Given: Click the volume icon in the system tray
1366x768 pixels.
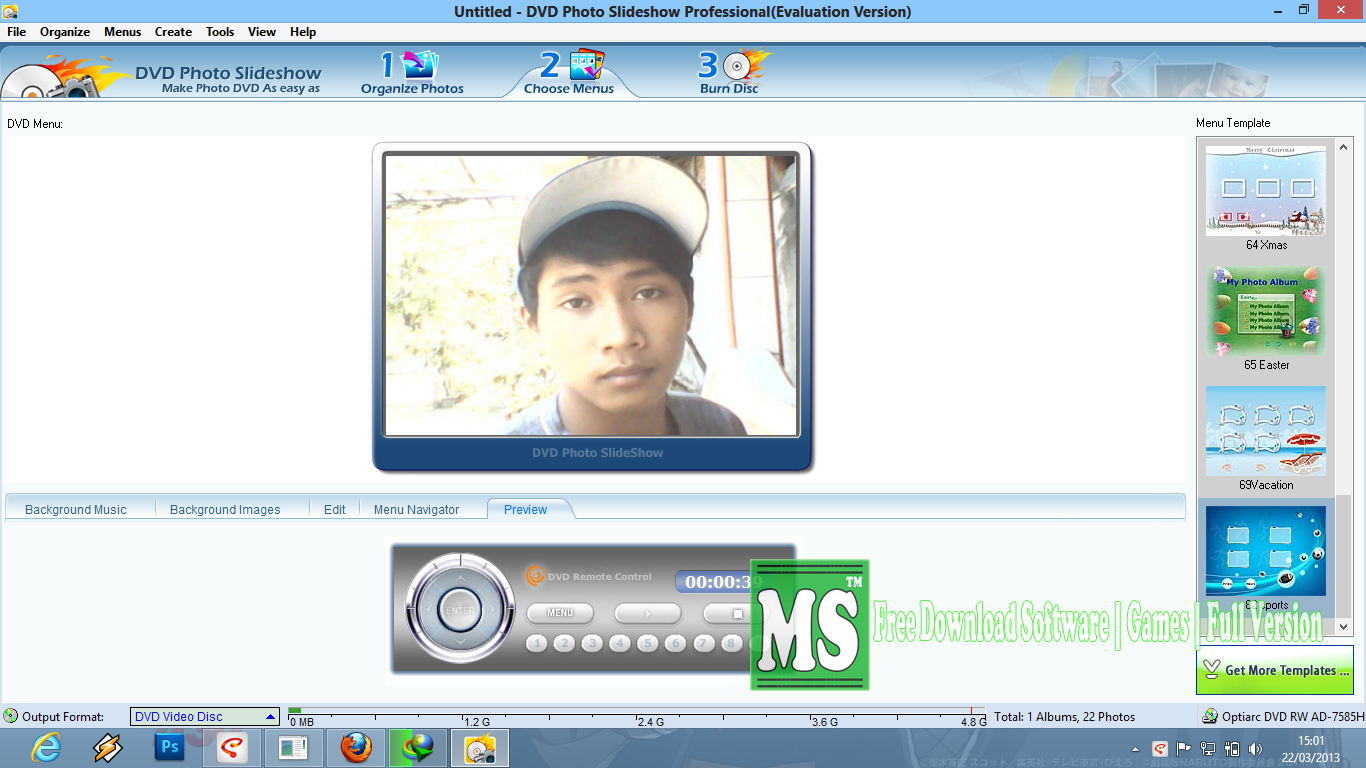Looking at the screenshot, I should pos(1254,748).
